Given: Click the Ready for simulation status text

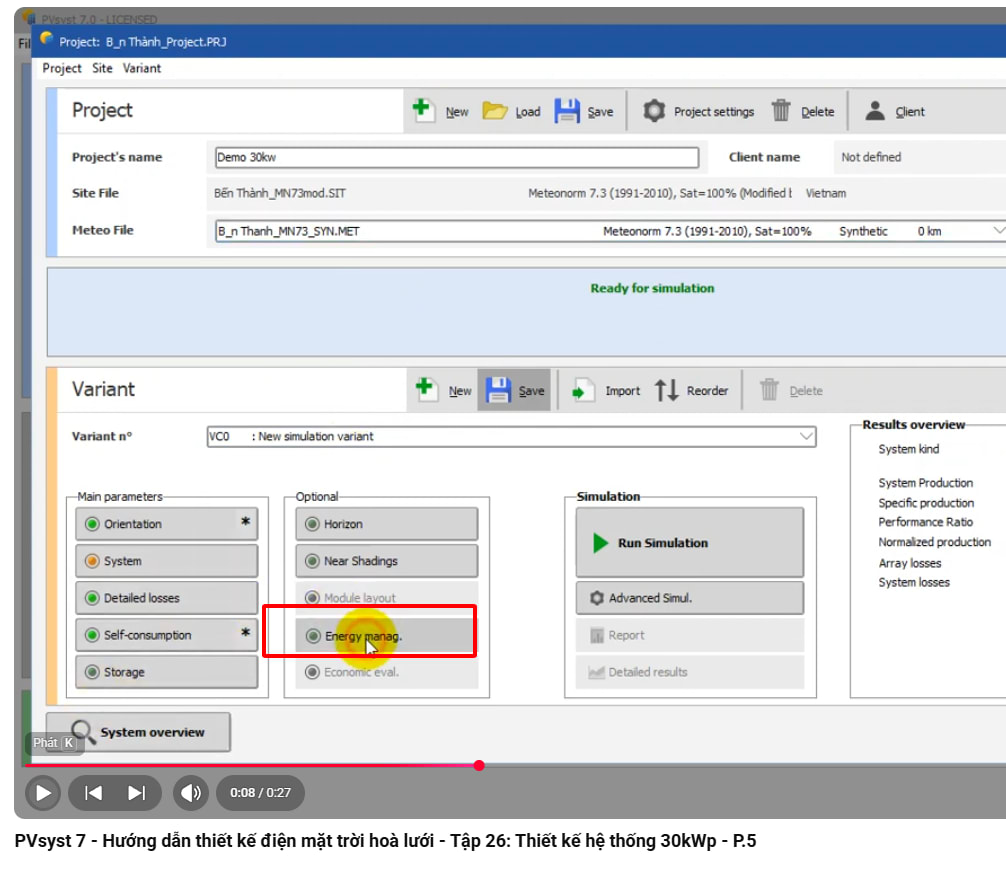Looking at the screenshot, I should coord(652,288).
